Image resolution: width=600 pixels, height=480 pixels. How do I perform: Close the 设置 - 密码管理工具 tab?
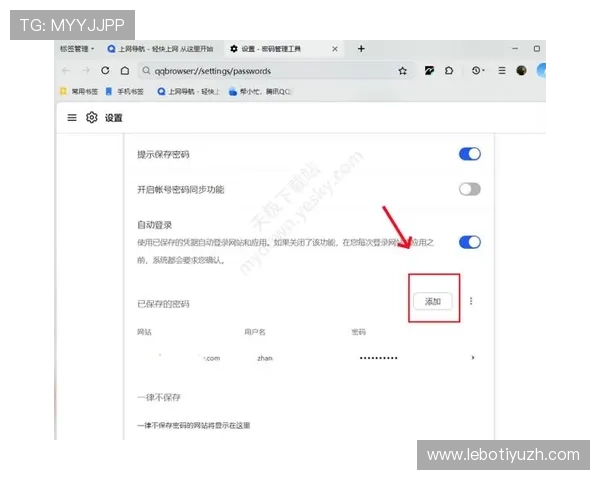click(x=335, y=49)
